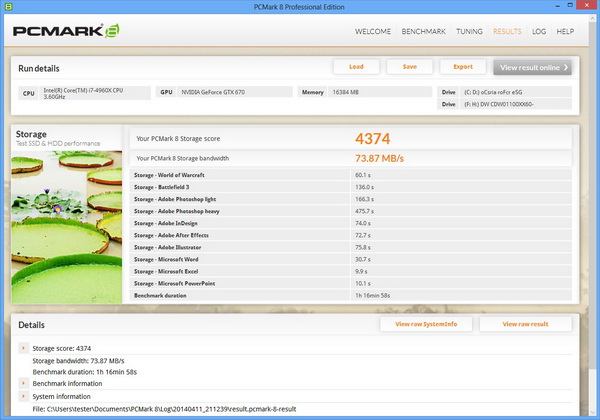600x420 pixels.
Task: Expand System information section
Action: (23, 396)
